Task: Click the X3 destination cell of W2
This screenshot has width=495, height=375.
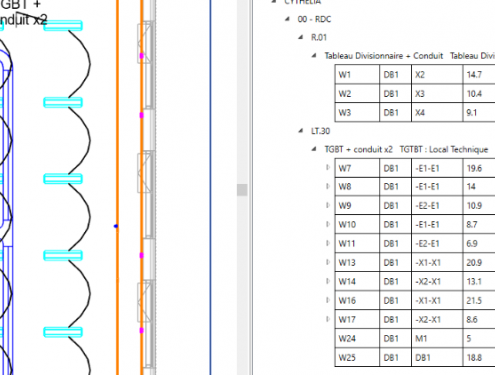Action: (x=437, y=94)
